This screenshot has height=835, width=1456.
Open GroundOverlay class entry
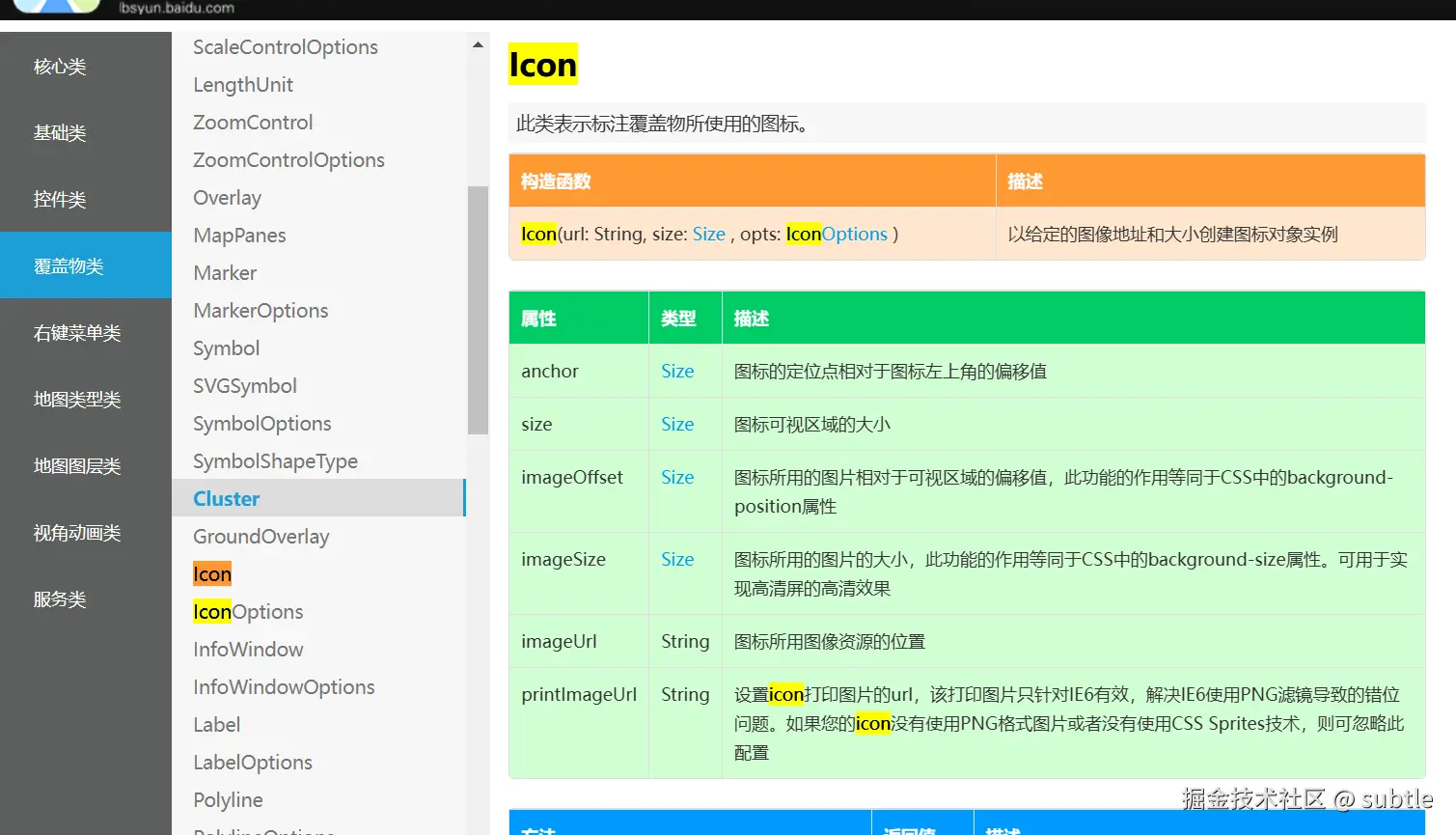261,537
